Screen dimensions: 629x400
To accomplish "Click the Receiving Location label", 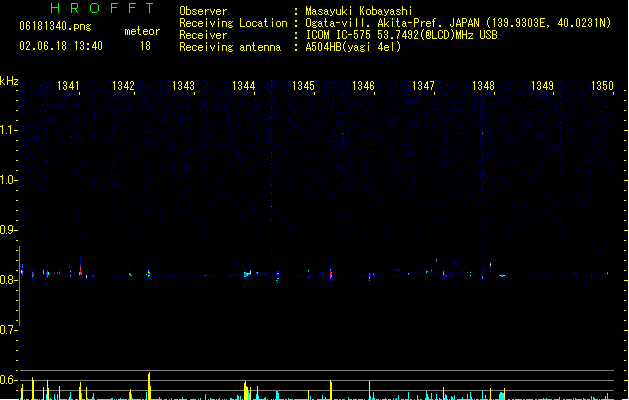I will click(x=233, y=23).
